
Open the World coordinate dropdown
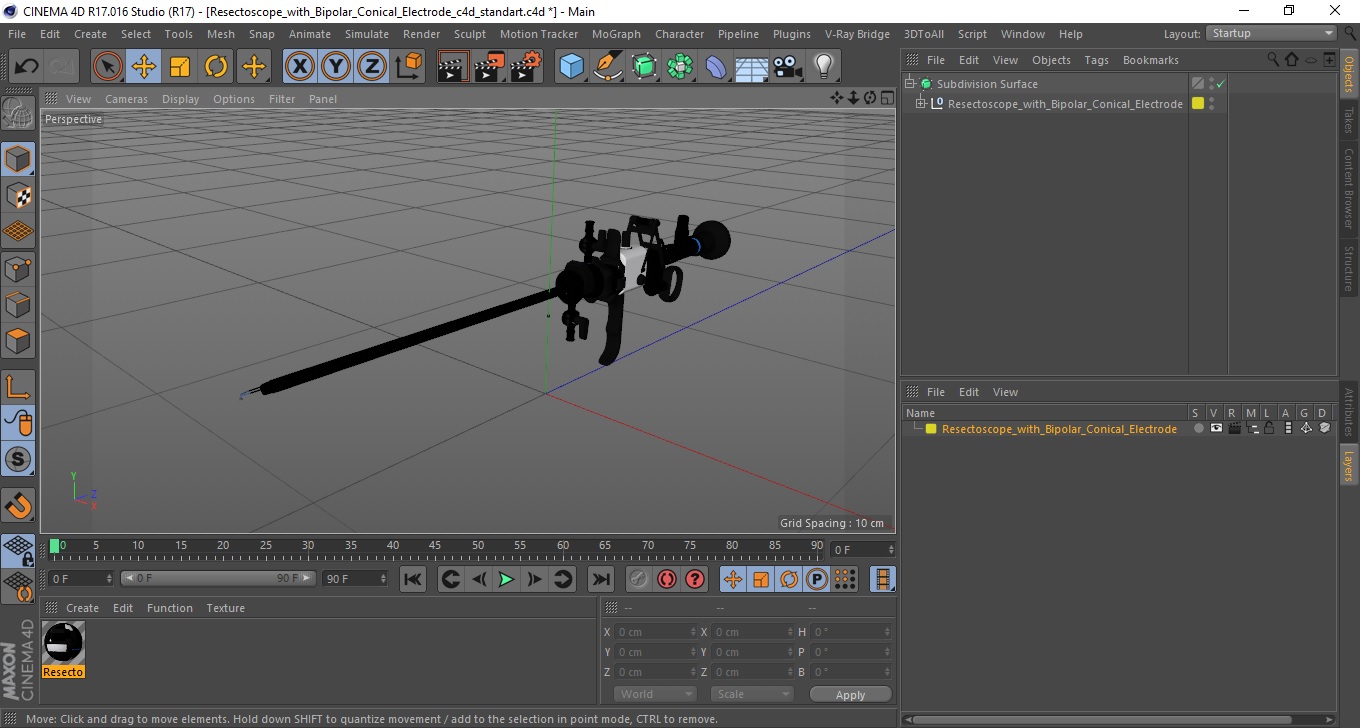click(655, 694)
